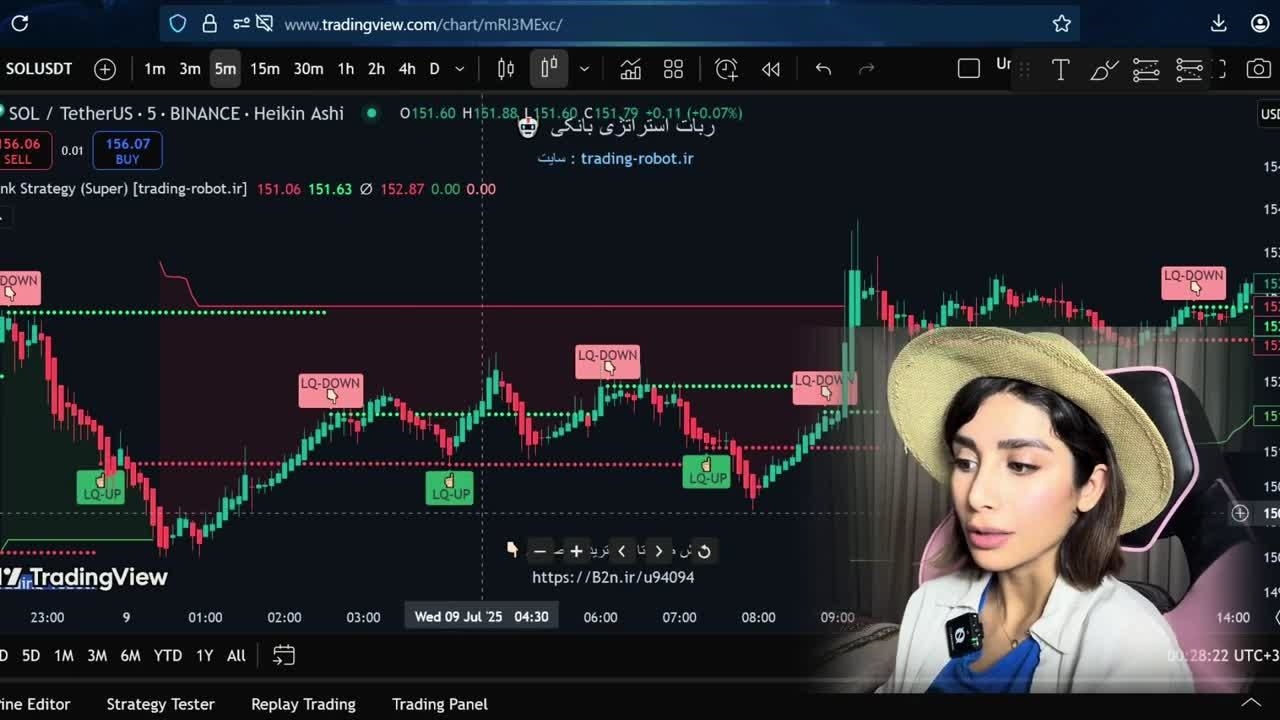Select the Text drawing tool
Image resolution: width=1280 pixels, height=720 pixels.
pos(1060,69)
